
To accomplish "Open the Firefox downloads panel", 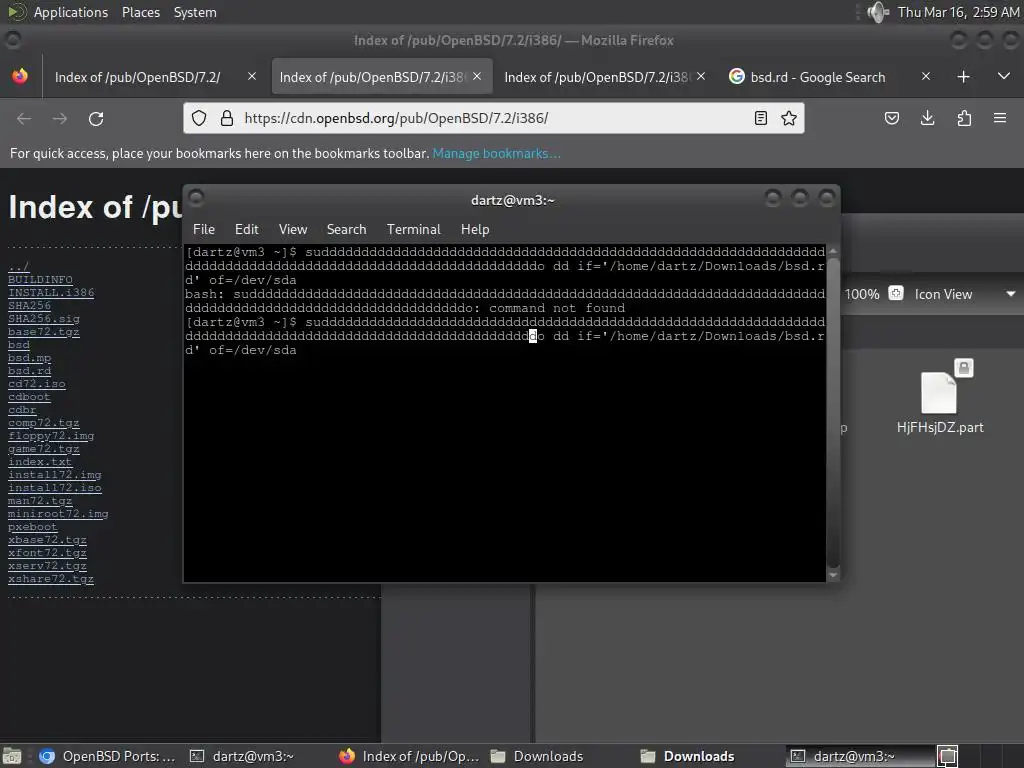I will coord(927,118).
